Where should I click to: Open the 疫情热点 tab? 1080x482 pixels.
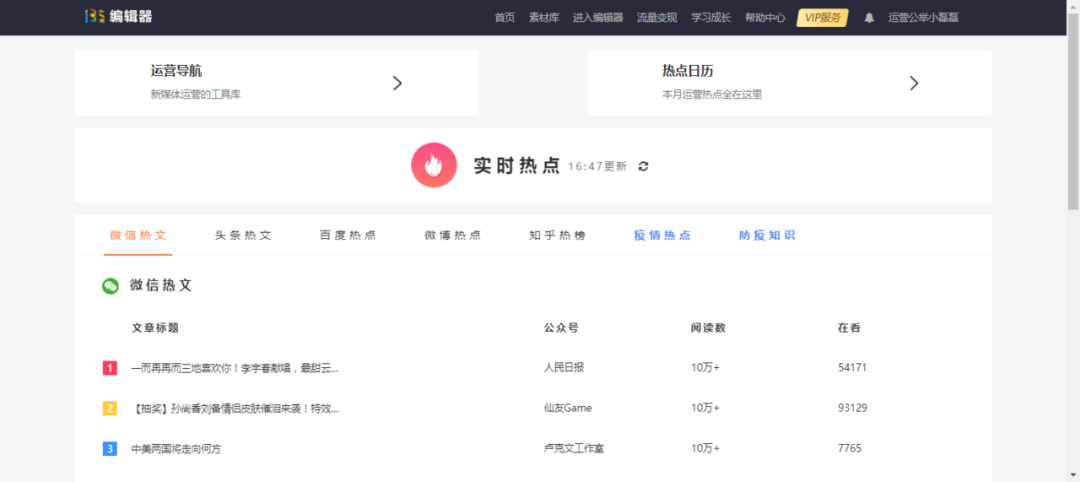pyautogui.click(x=662, y=236)
